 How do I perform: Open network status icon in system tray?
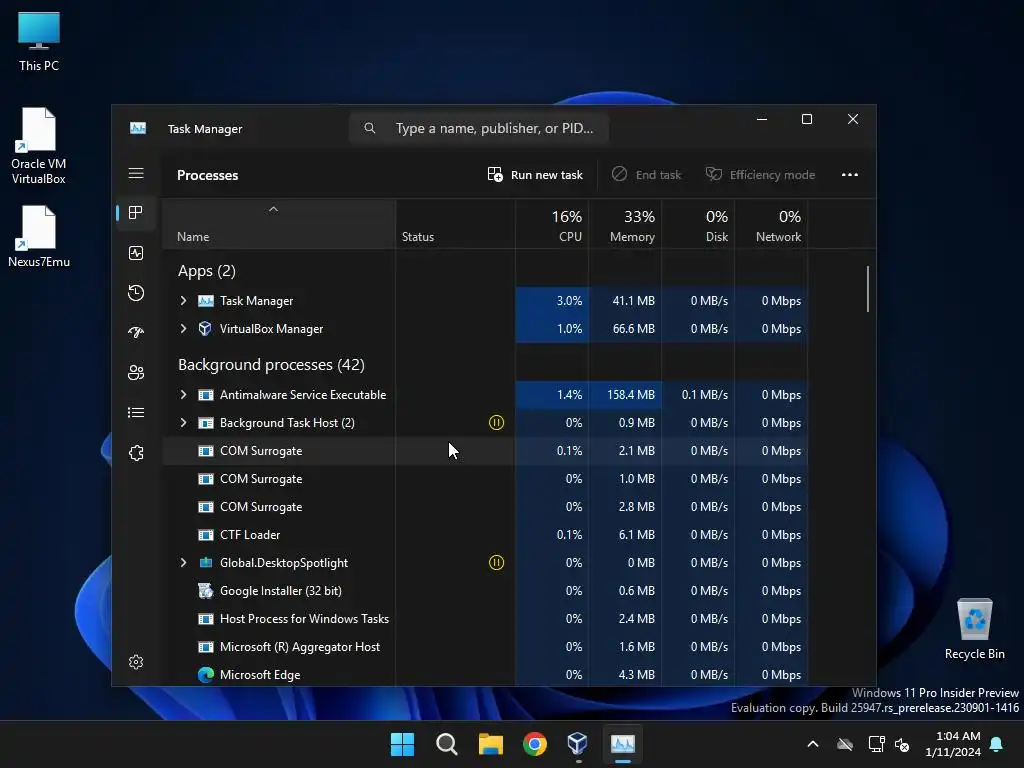[876, 744]
